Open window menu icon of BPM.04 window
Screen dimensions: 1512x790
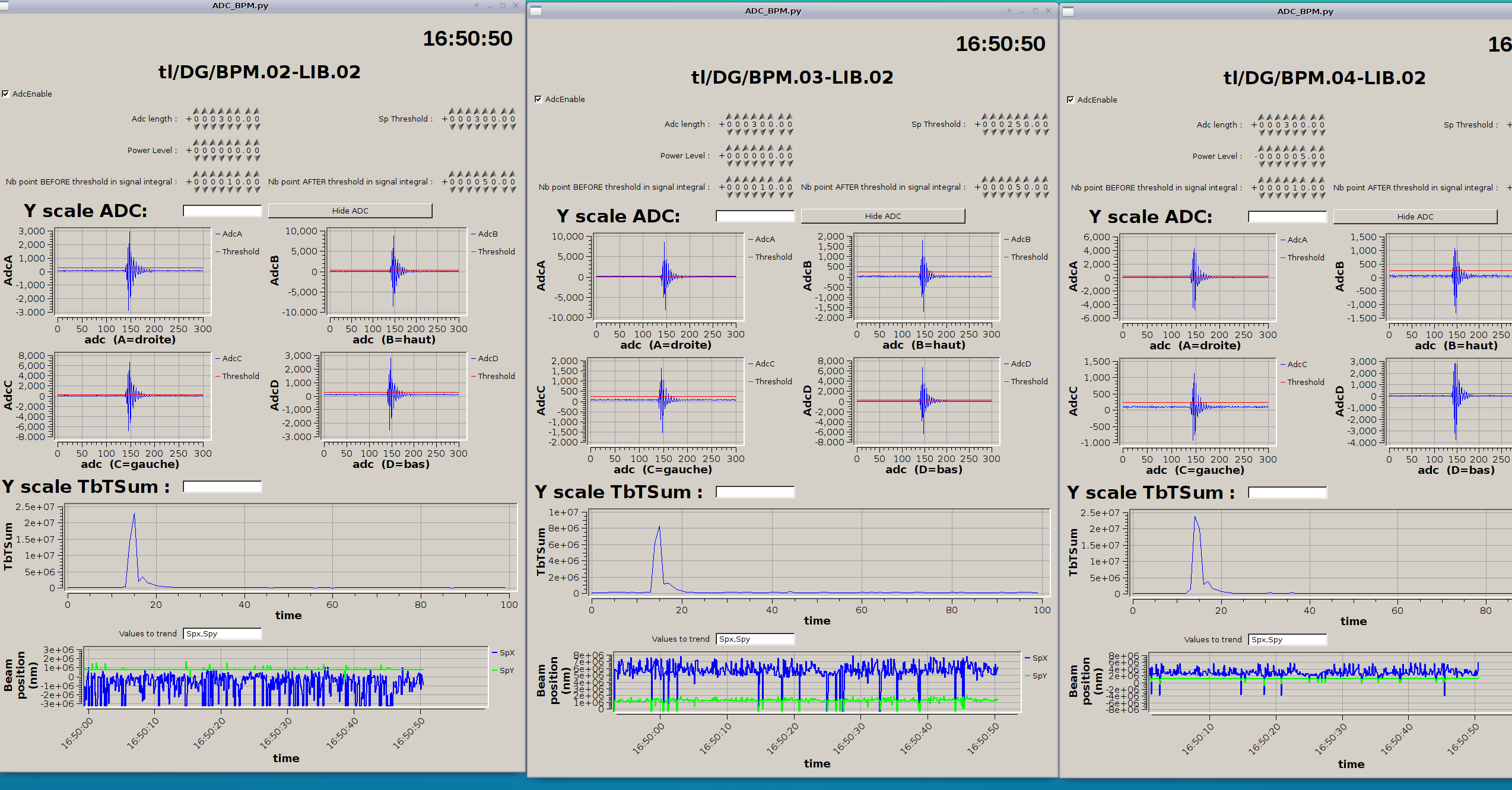tap(1068, 11)
